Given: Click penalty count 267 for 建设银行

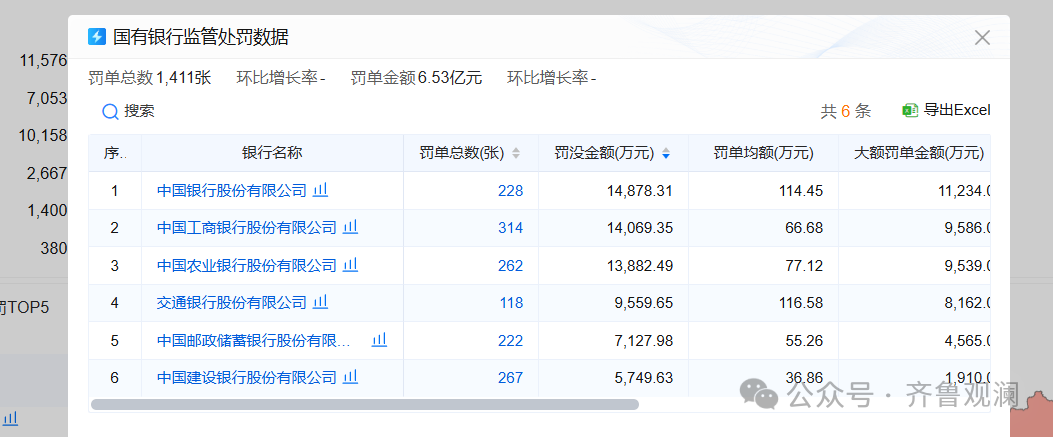Looking at the screenshot, I should [510, 377].
